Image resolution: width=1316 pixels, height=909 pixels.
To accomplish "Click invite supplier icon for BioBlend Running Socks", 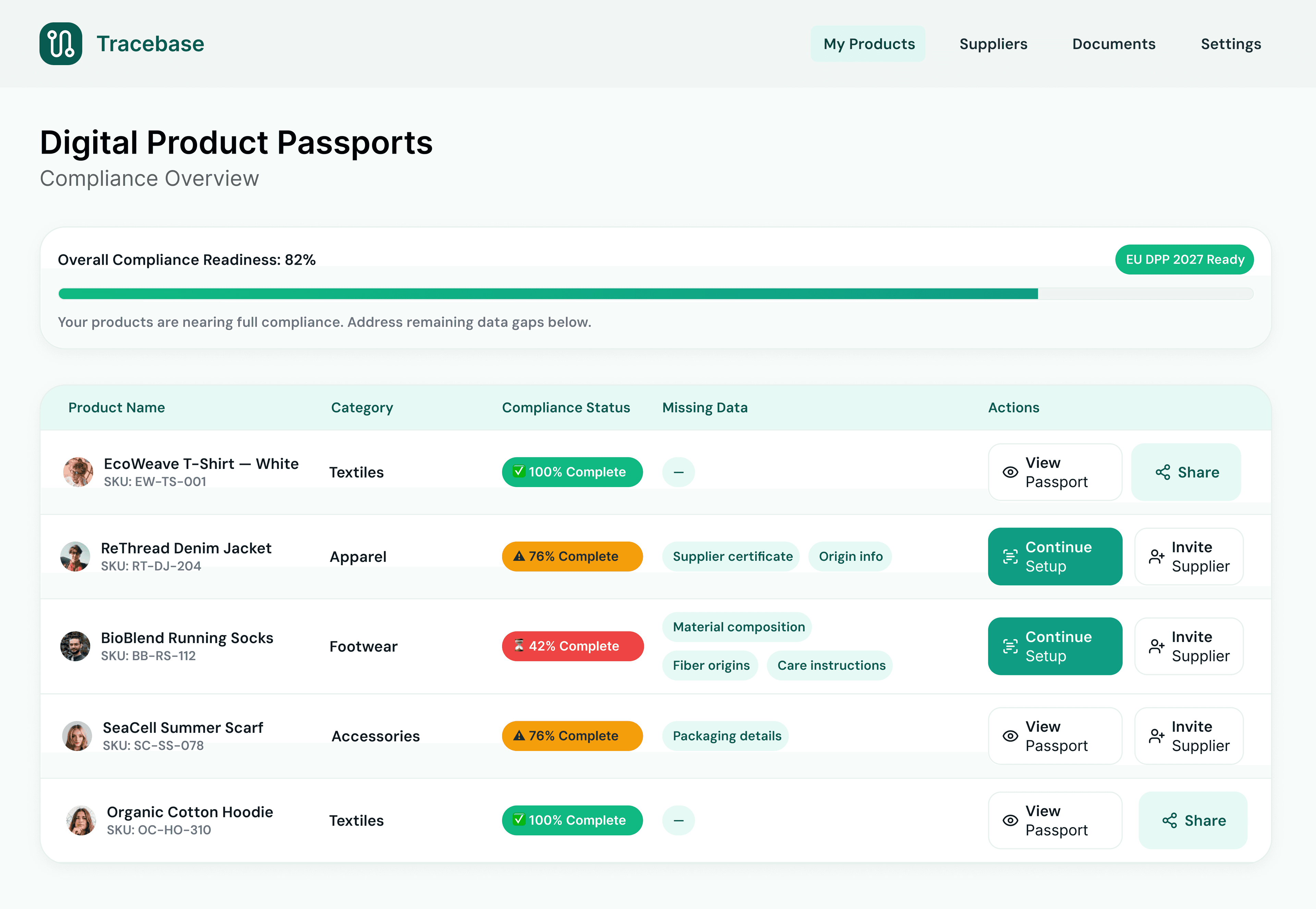I will point(1157,646).
